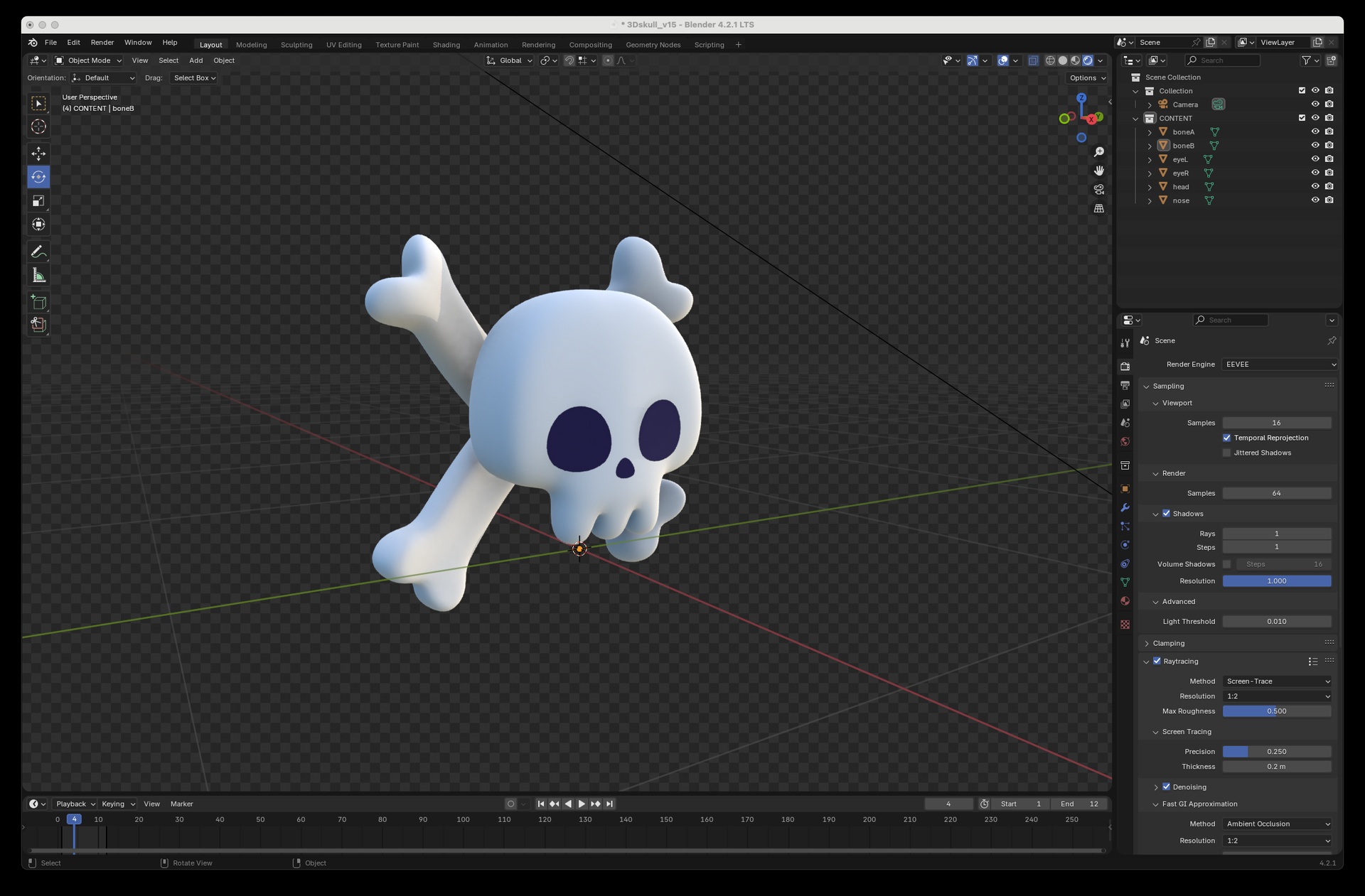Switch orthographic/perspective grid icon
Viewport: 1365px width, 896px height.
(1099, 209)
